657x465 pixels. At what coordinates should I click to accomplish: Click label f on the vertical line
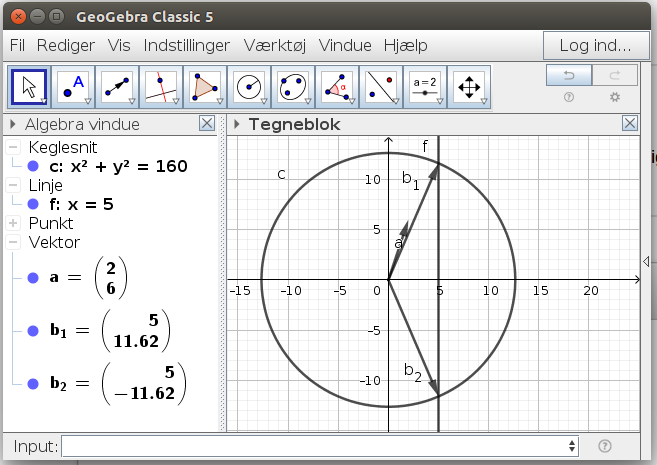click(425, 146)
